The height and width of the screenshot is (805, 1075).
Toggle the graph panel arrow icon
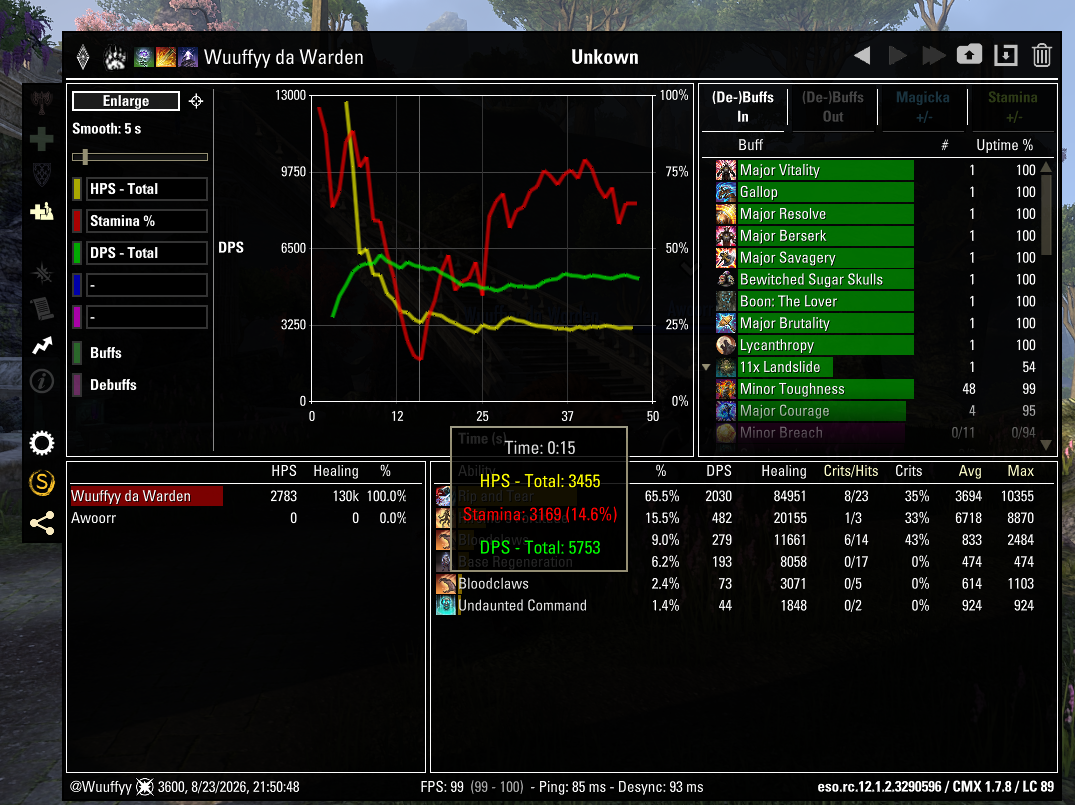(x=42, y=345)
